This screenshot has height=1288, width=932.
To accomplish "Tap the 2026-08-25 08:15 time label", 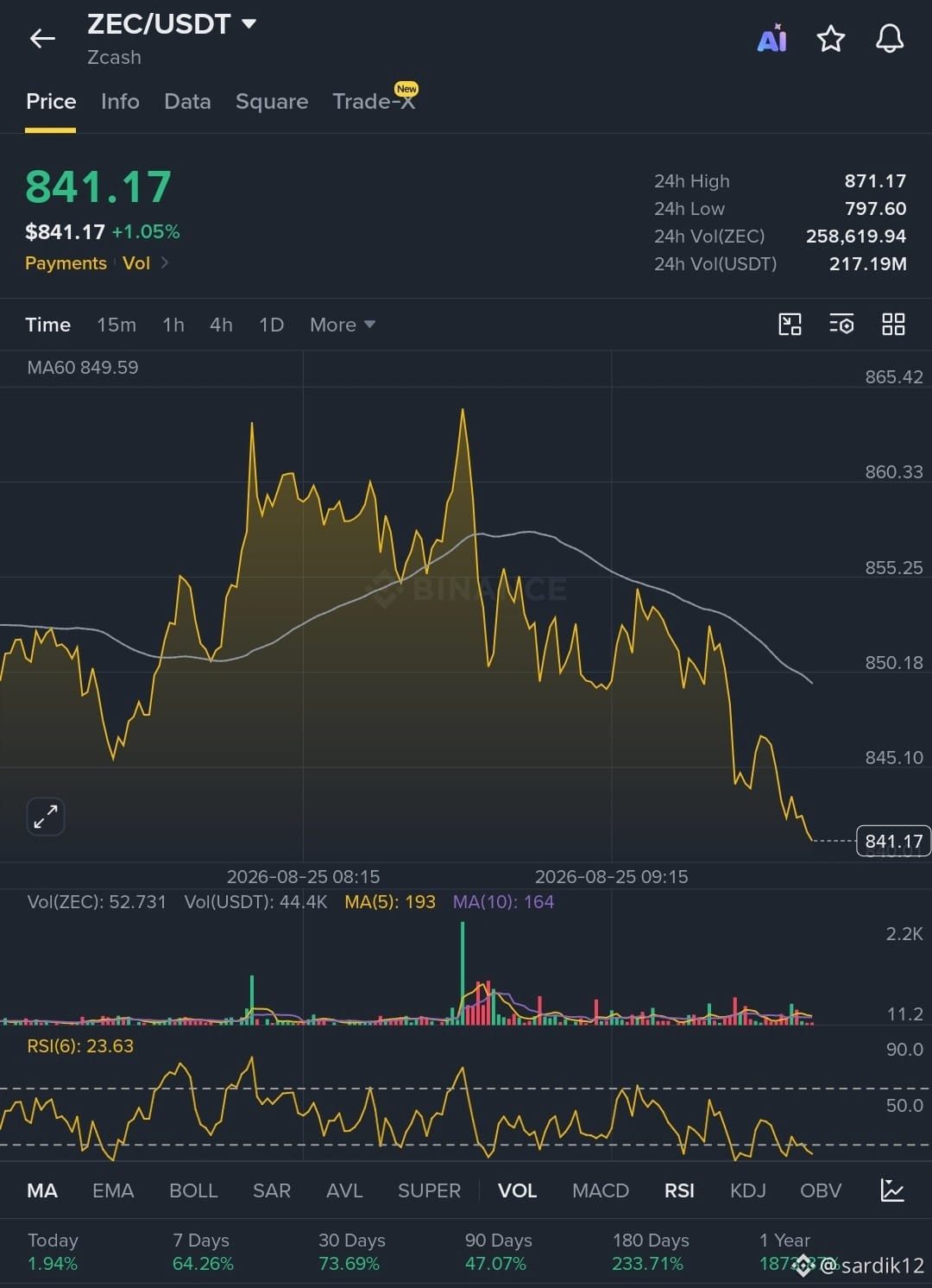I will point(303,877).
